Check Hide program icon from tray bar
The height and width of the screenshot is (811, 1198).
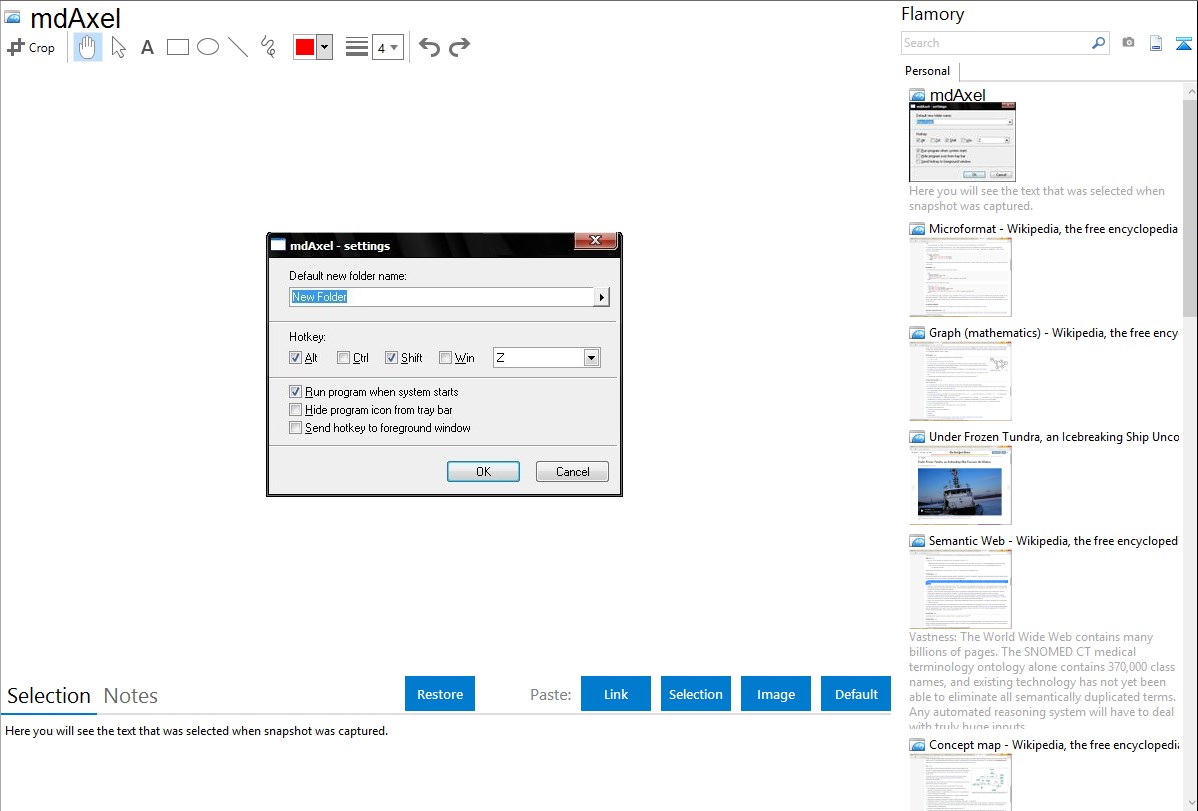(x=296, y=410)
